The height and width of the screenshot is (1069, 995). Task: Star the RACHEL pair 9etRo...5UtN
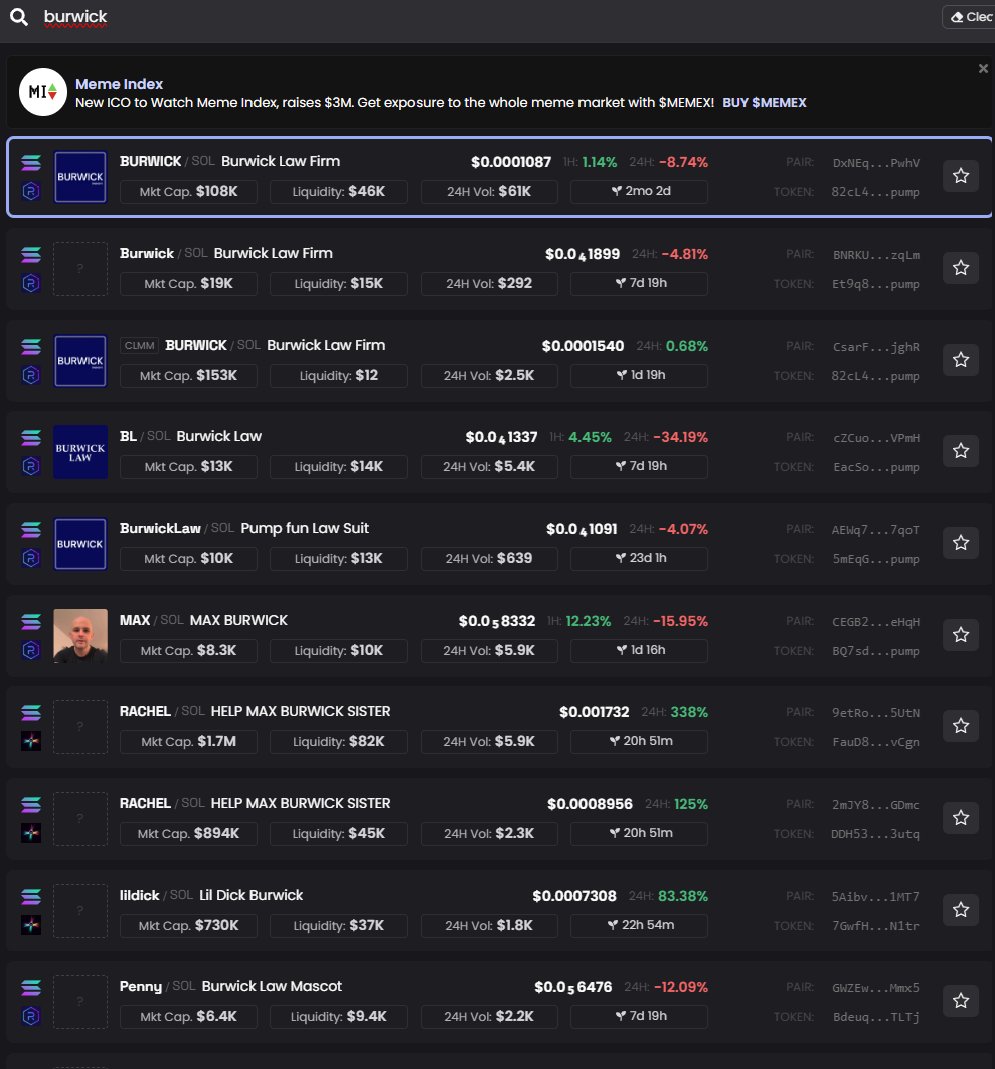[x=961, y=725]
